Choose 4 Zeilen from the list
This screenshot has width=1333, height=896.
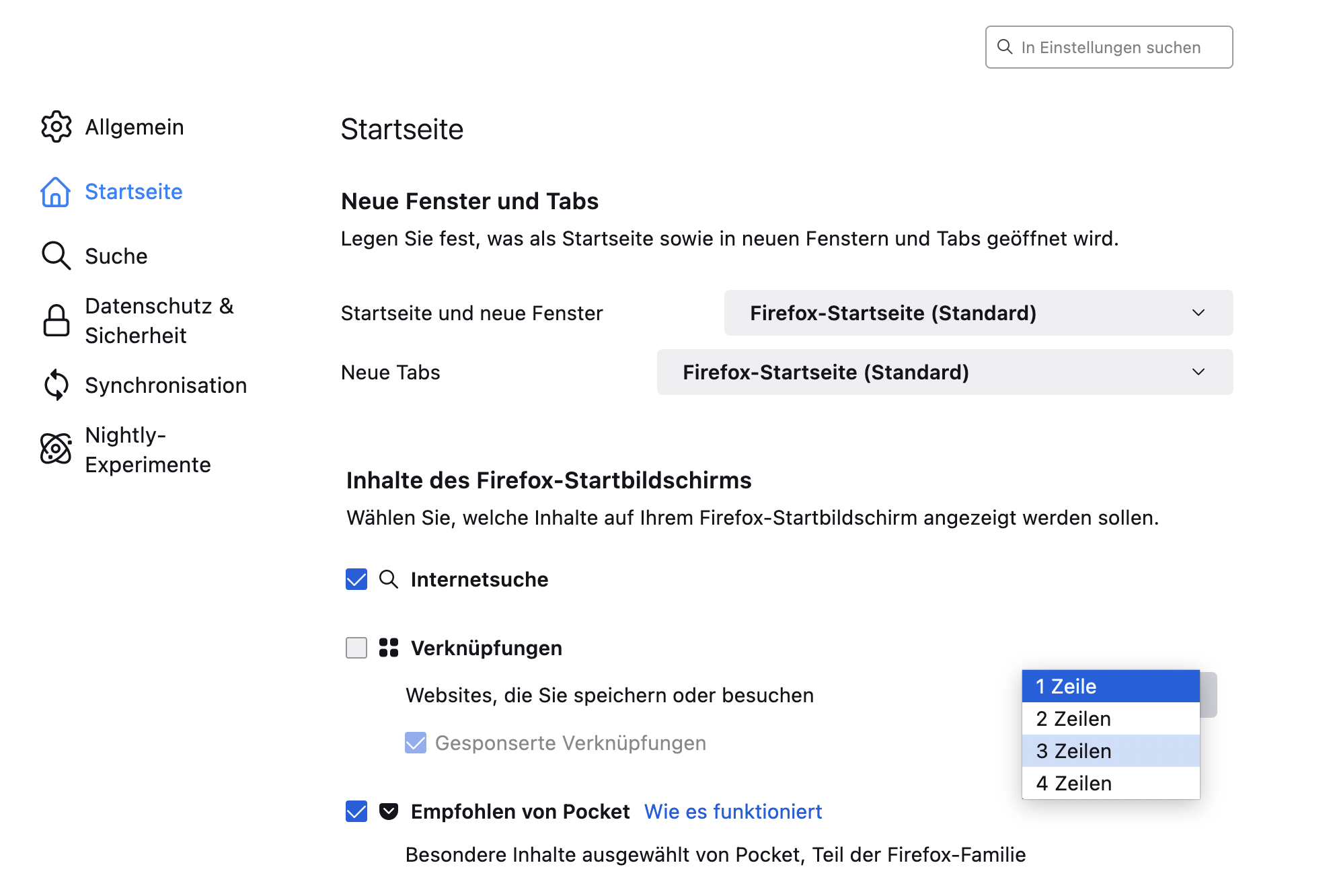click(x=1110, y=783)
